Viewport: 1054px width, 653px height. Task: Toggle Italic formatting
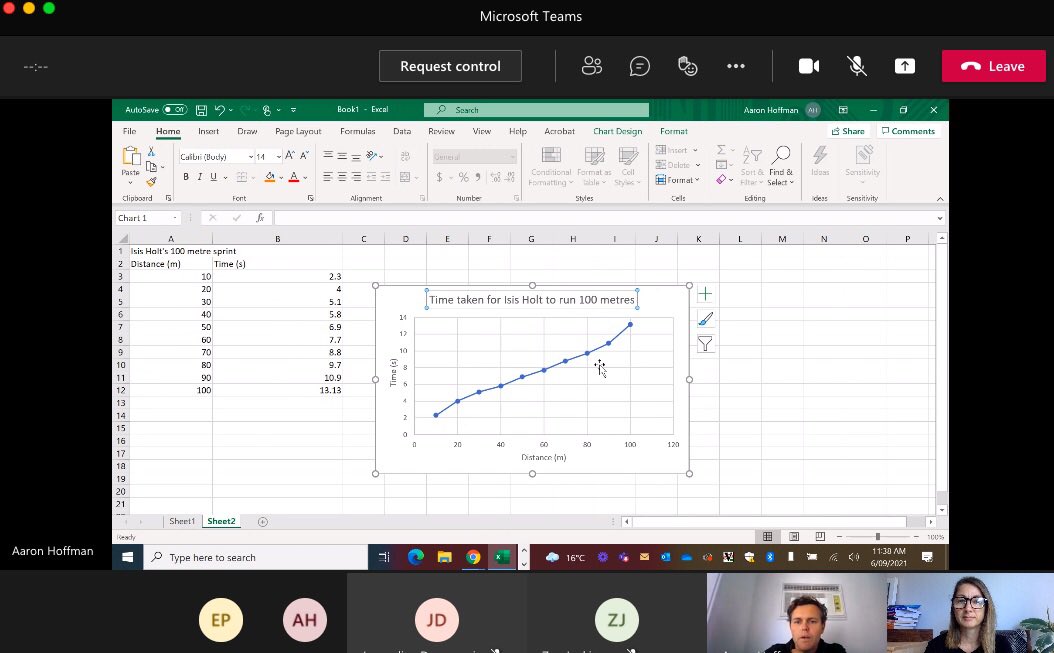click(200, 177)
